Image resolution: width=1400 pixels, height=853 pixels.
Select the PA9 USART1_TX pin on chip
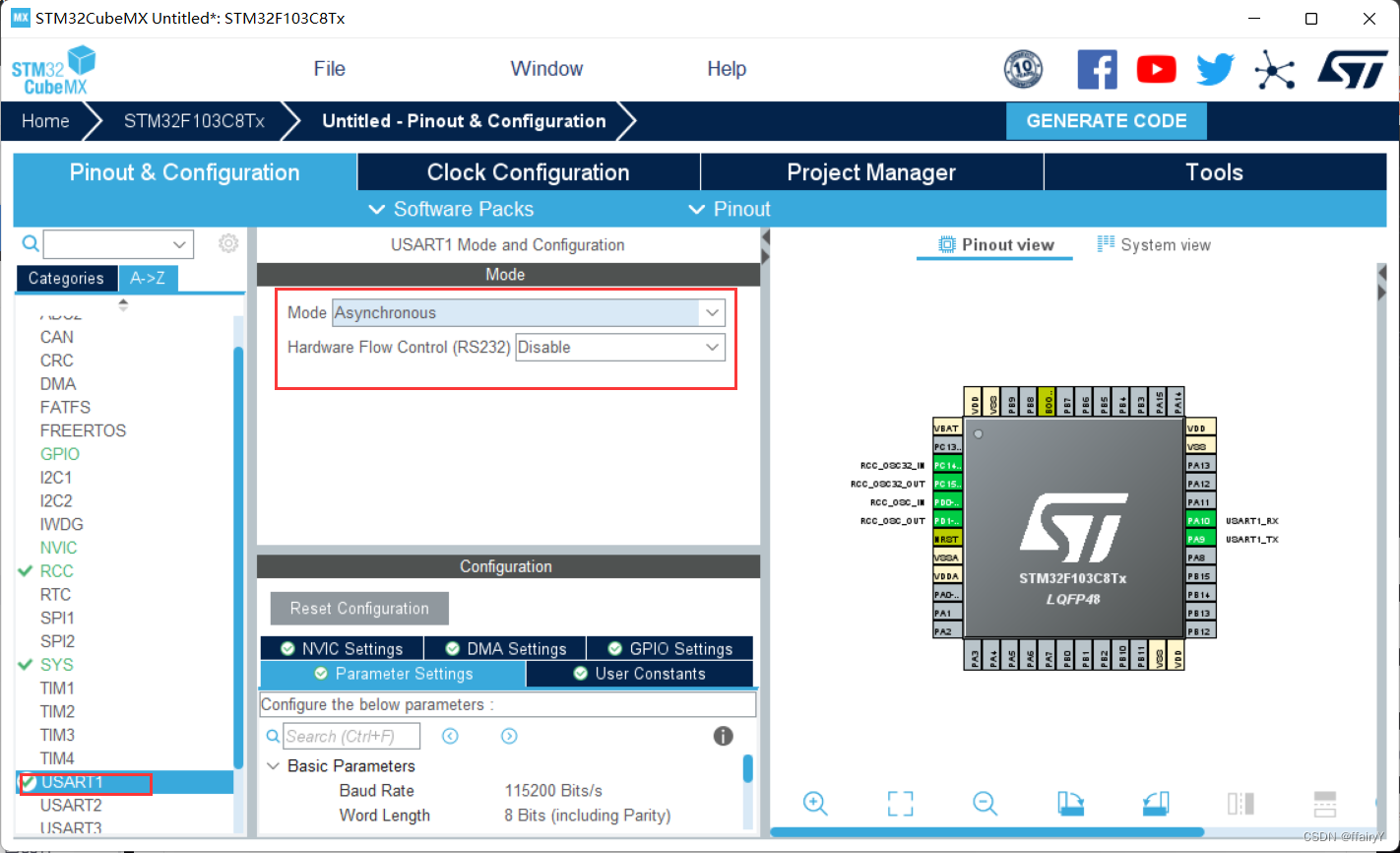coord(1200,539)
